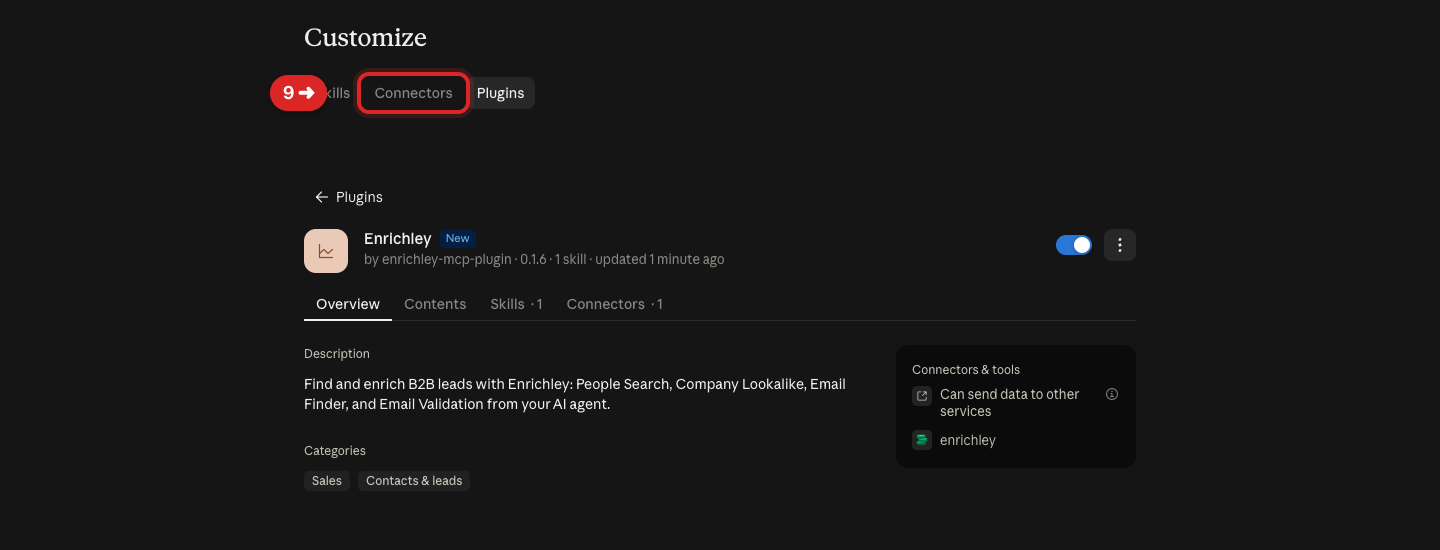The width and height of the screenshot is (1440, 550).
Task: Click the Can send data to other services text
Action: coord(1009,403)
